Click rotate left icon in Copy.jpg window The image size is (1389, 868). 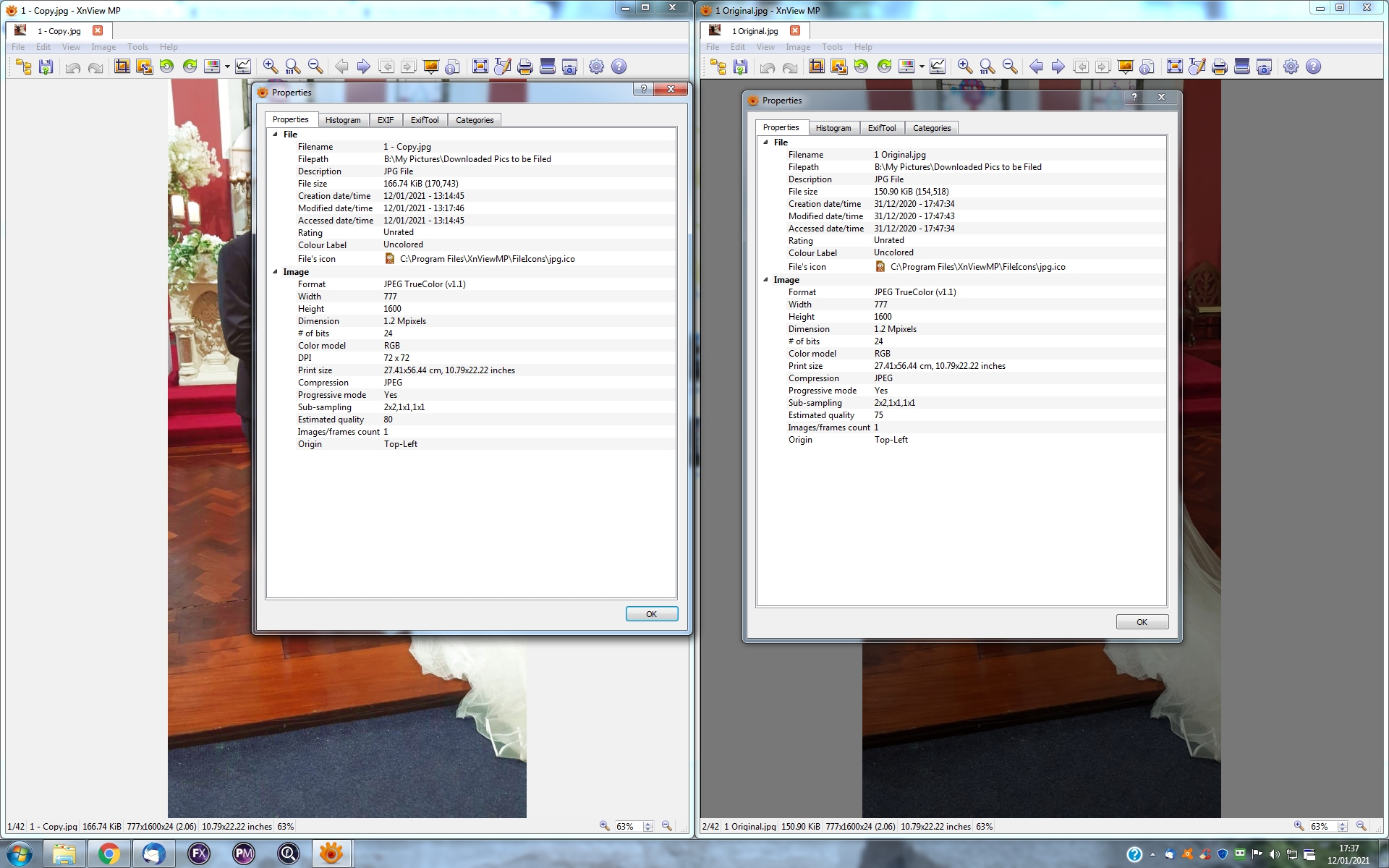167,67
